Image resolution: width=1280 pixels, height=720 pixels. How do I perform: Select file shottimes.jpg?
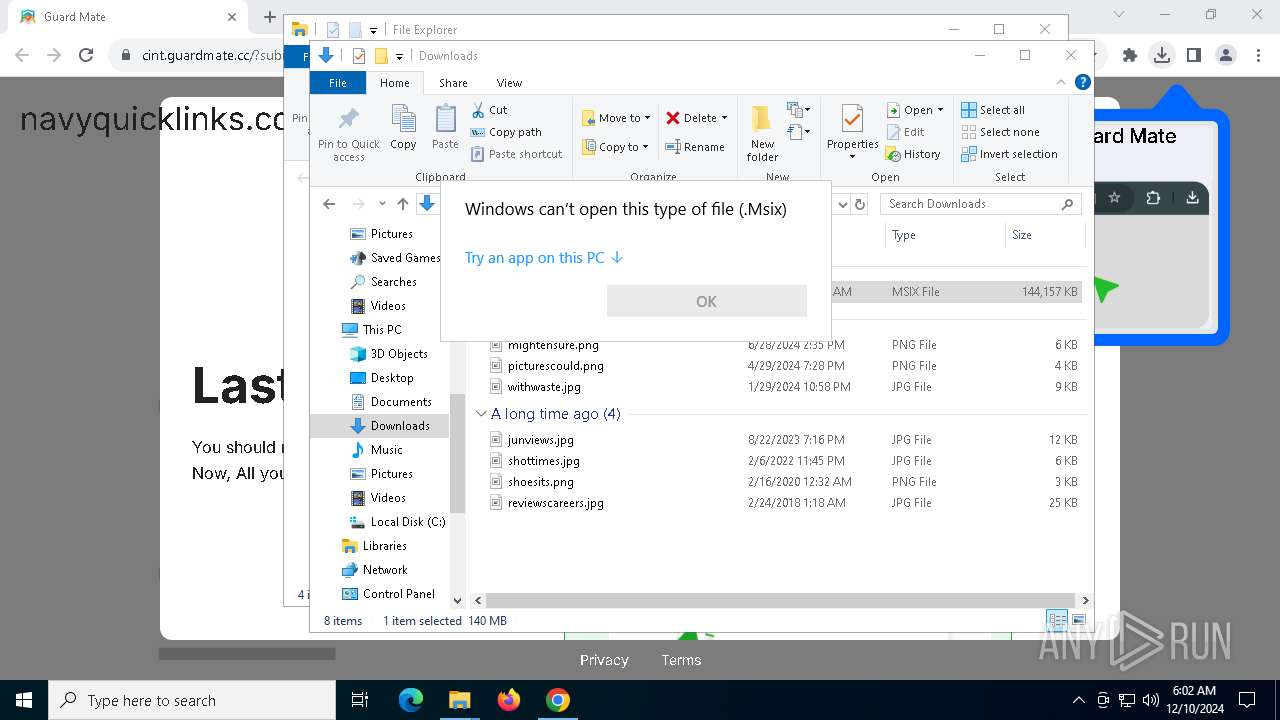[543, 461]
